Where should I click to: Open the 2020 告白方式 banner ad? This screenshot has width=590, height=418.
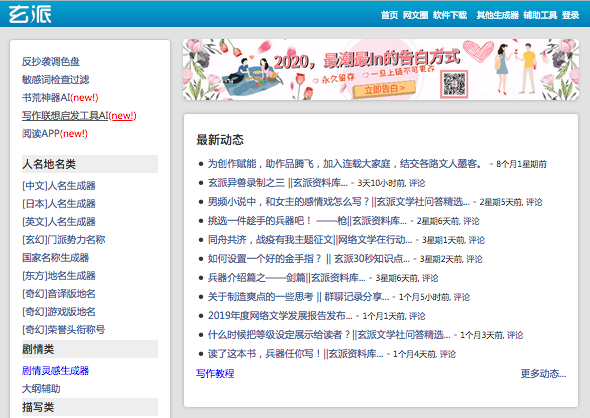[x=381, y=70]
